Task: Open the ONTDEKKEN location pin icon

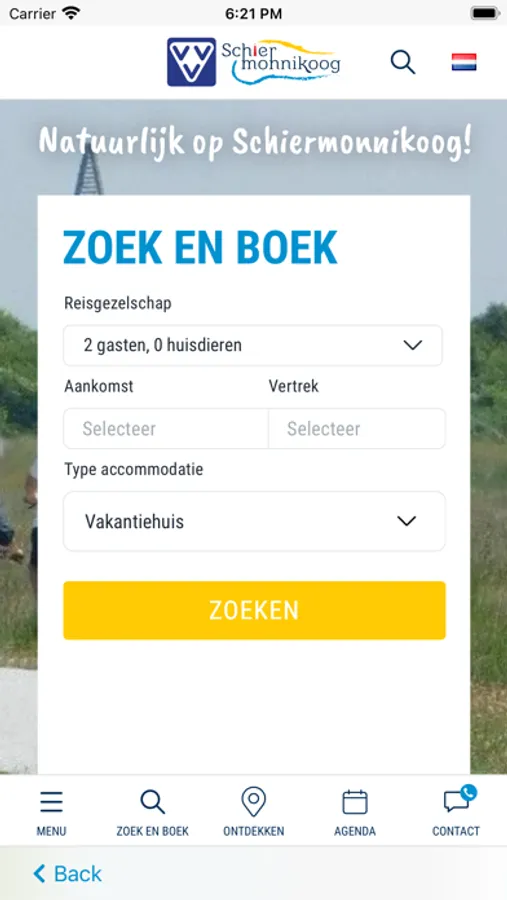Action: [253, 802]
